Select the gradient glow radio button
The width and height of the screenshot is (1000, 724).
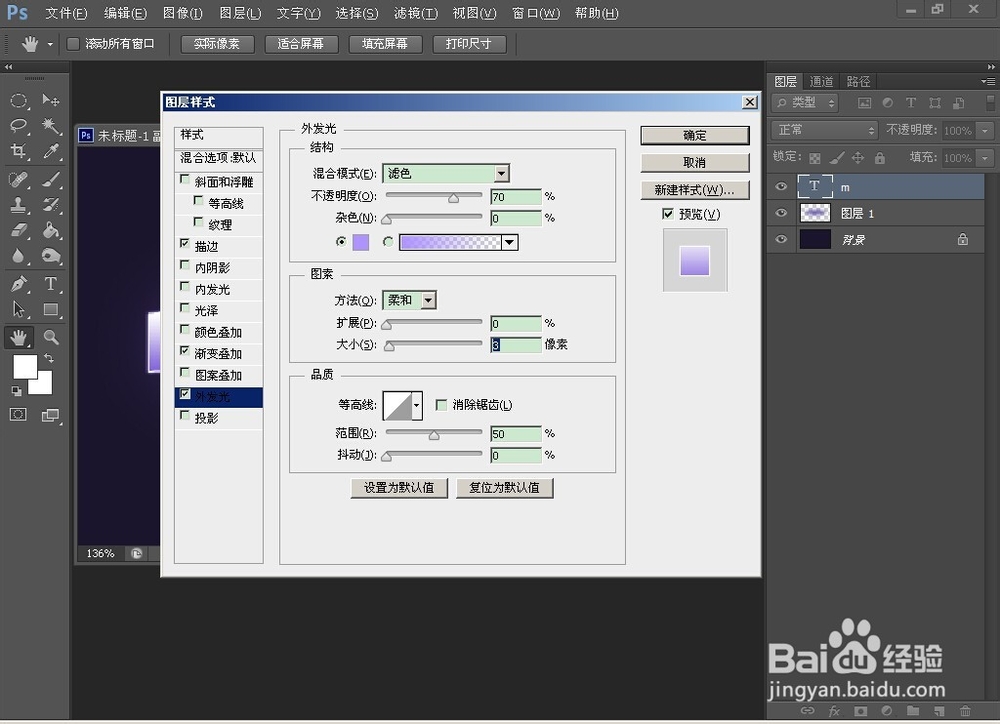(388, 242)
